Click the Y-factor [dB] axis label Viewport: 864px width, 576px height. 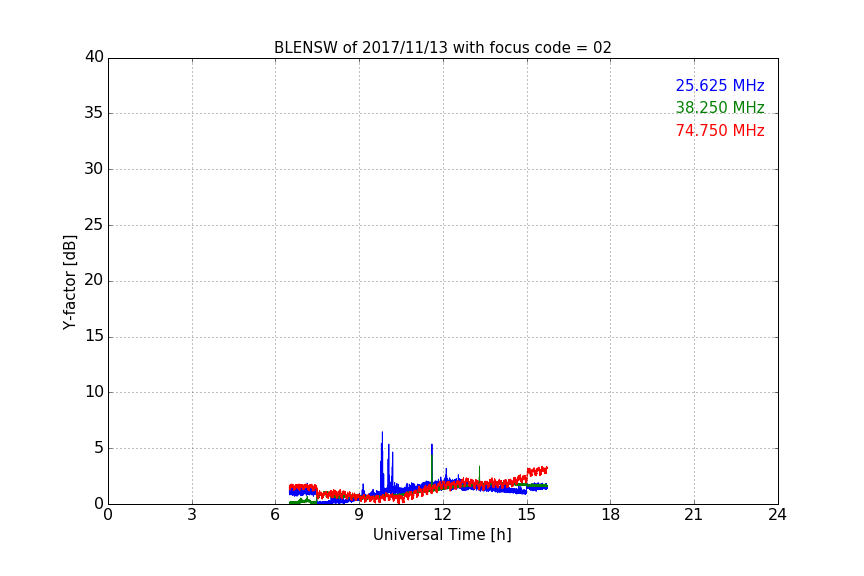pyautogui.click(x=69, y=282)
